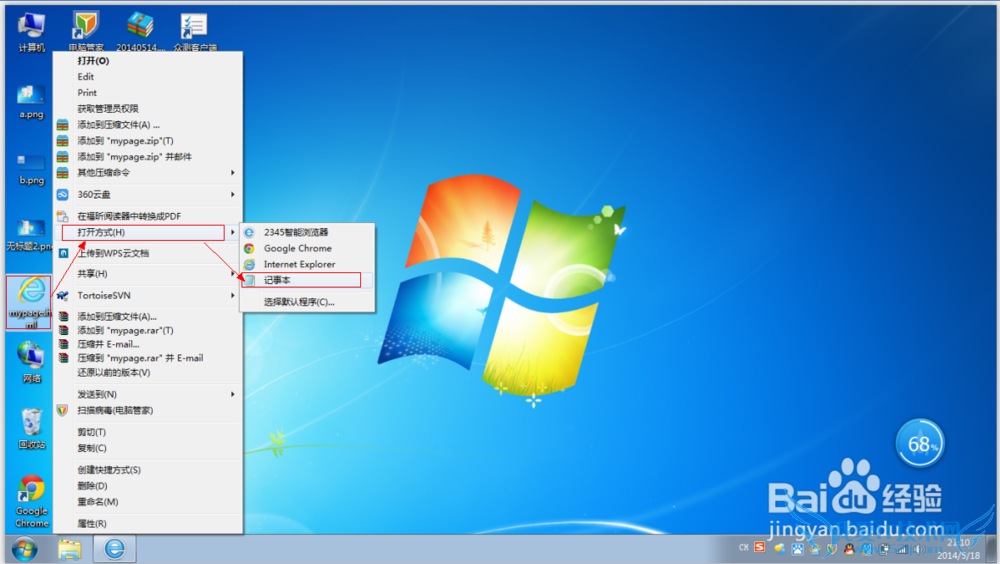Viewport: 1000px width, 564px height.
Task: Click the 68% acceleration ball widget
Action: pyautogui.click(x=920, y=443)
